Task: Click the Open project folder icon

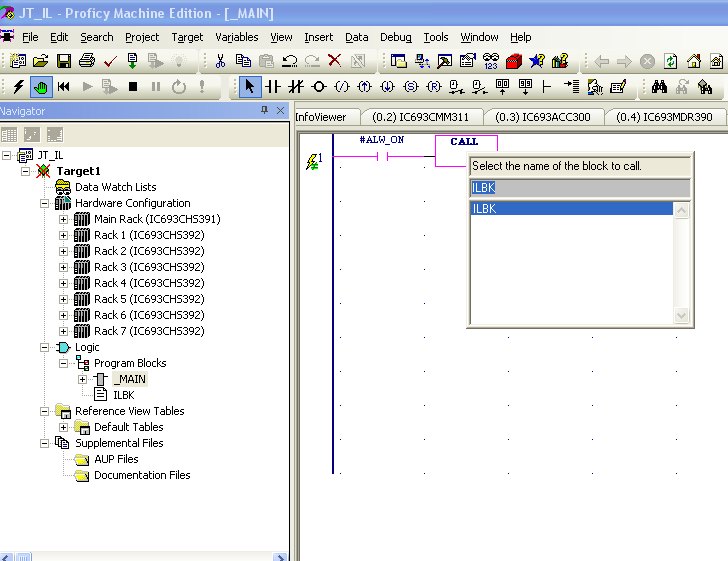Action: click(40, 61)
